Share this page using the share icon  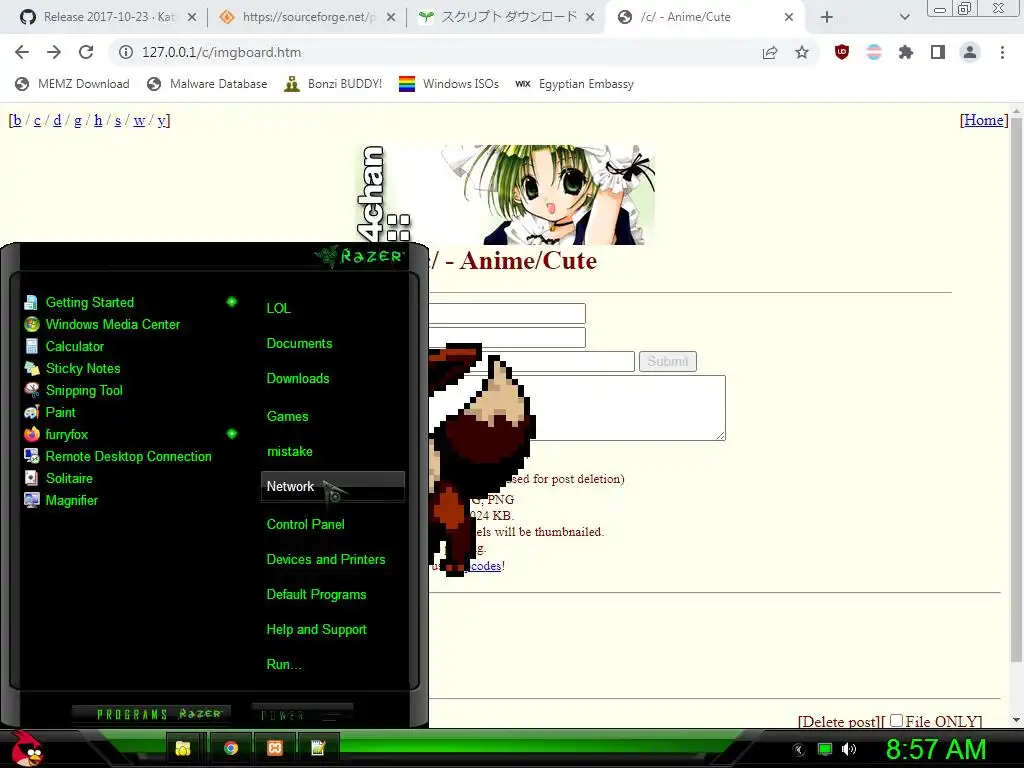coord(770,52)
